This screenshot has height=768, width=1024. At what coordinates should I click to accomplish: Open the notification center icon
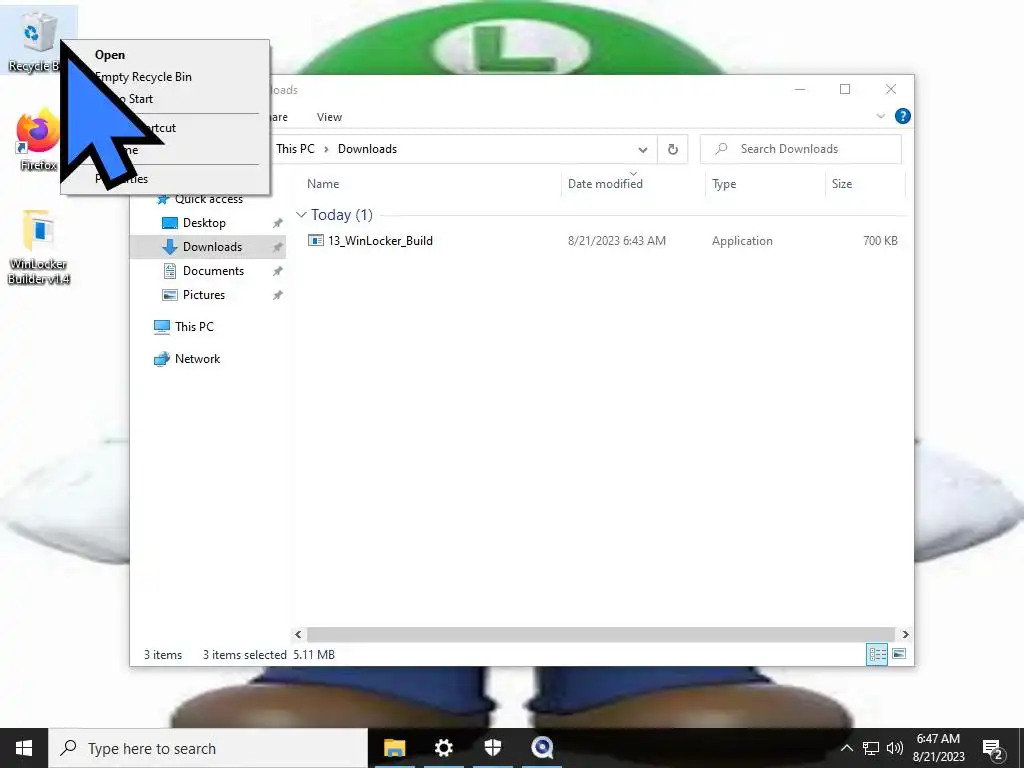tap(993, 749)
